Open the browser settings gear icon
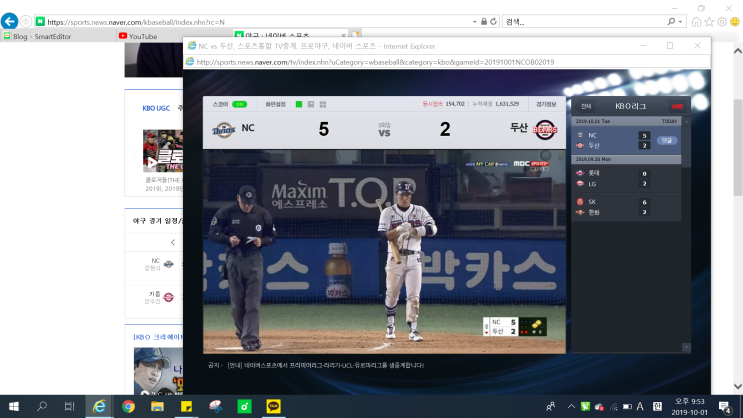This screenshot has height=418, width=743. point(722,22)
